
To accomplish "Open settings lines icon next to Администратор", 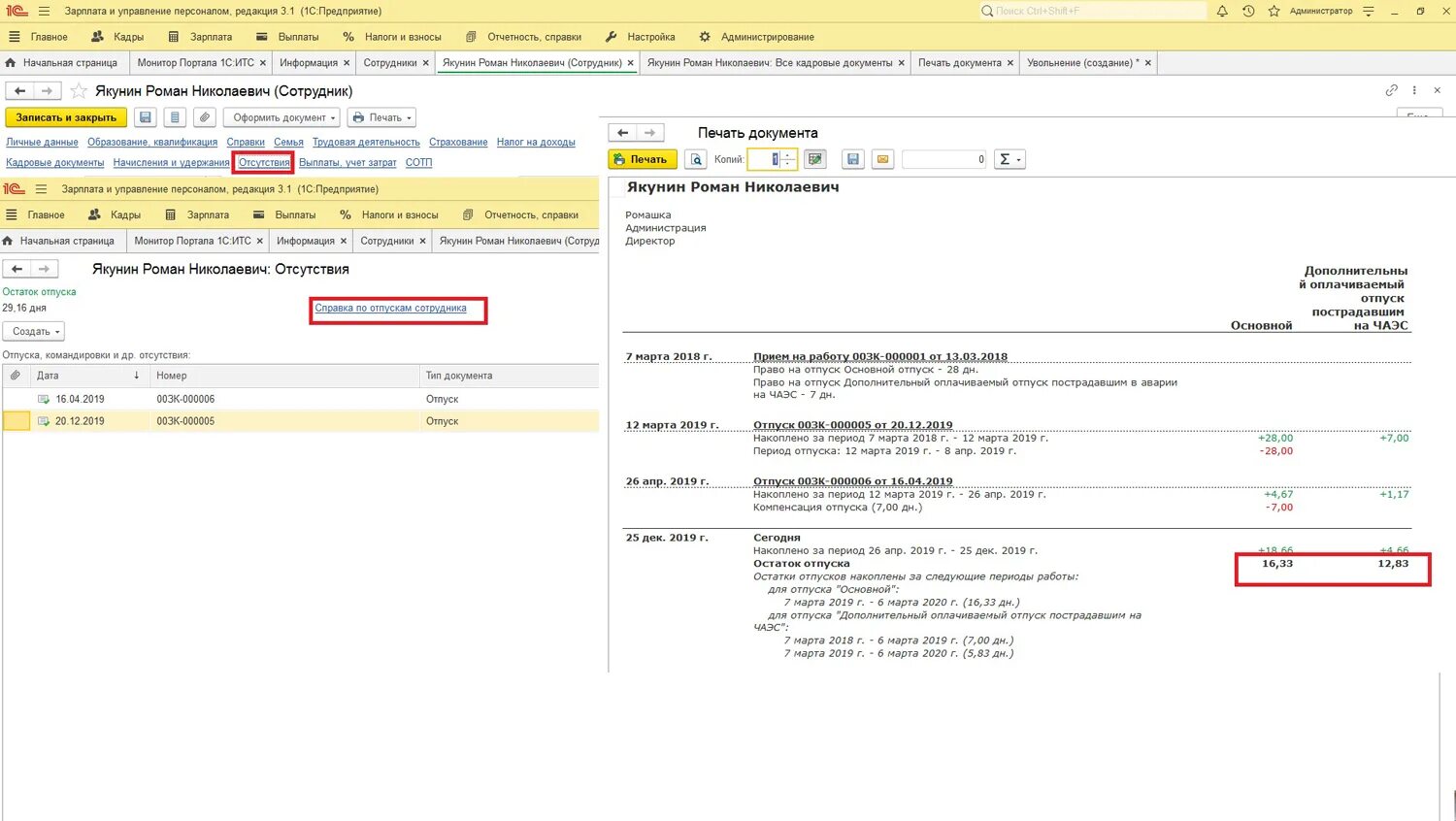I will (1369, 11).
